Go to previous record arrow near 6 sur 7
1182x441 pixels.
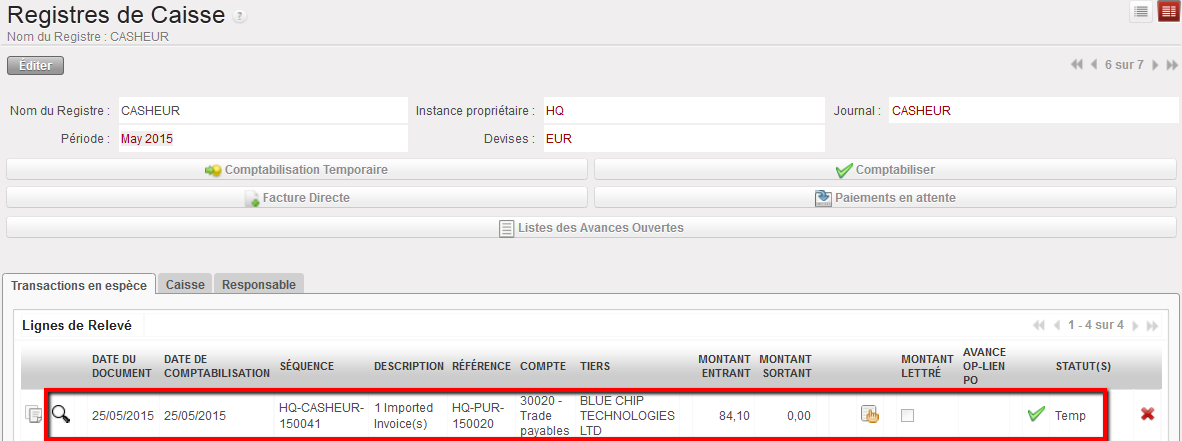(1094, 65)
